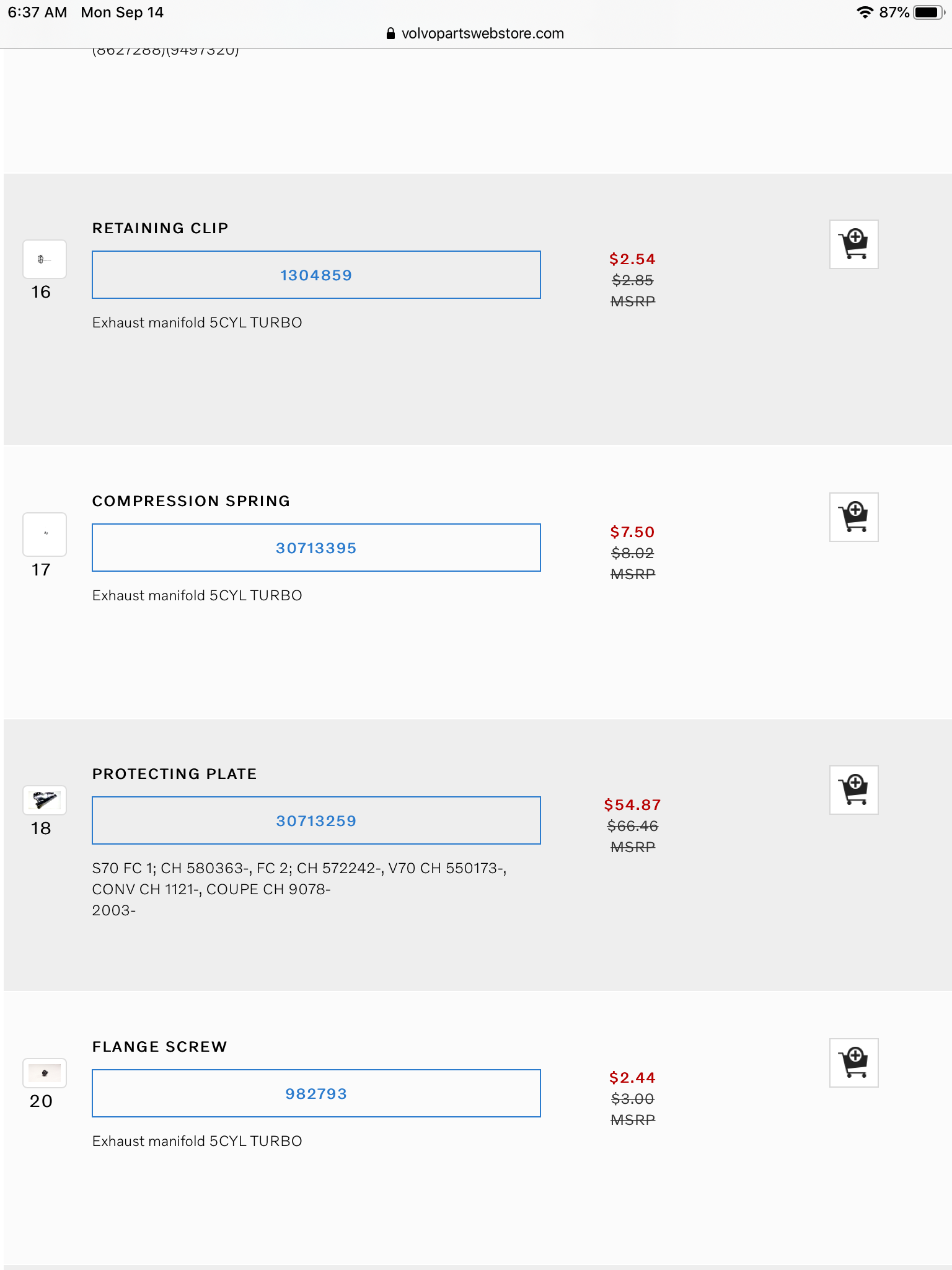Tap the battery indicator icon

pyautogui.click(x=927, y=12)
